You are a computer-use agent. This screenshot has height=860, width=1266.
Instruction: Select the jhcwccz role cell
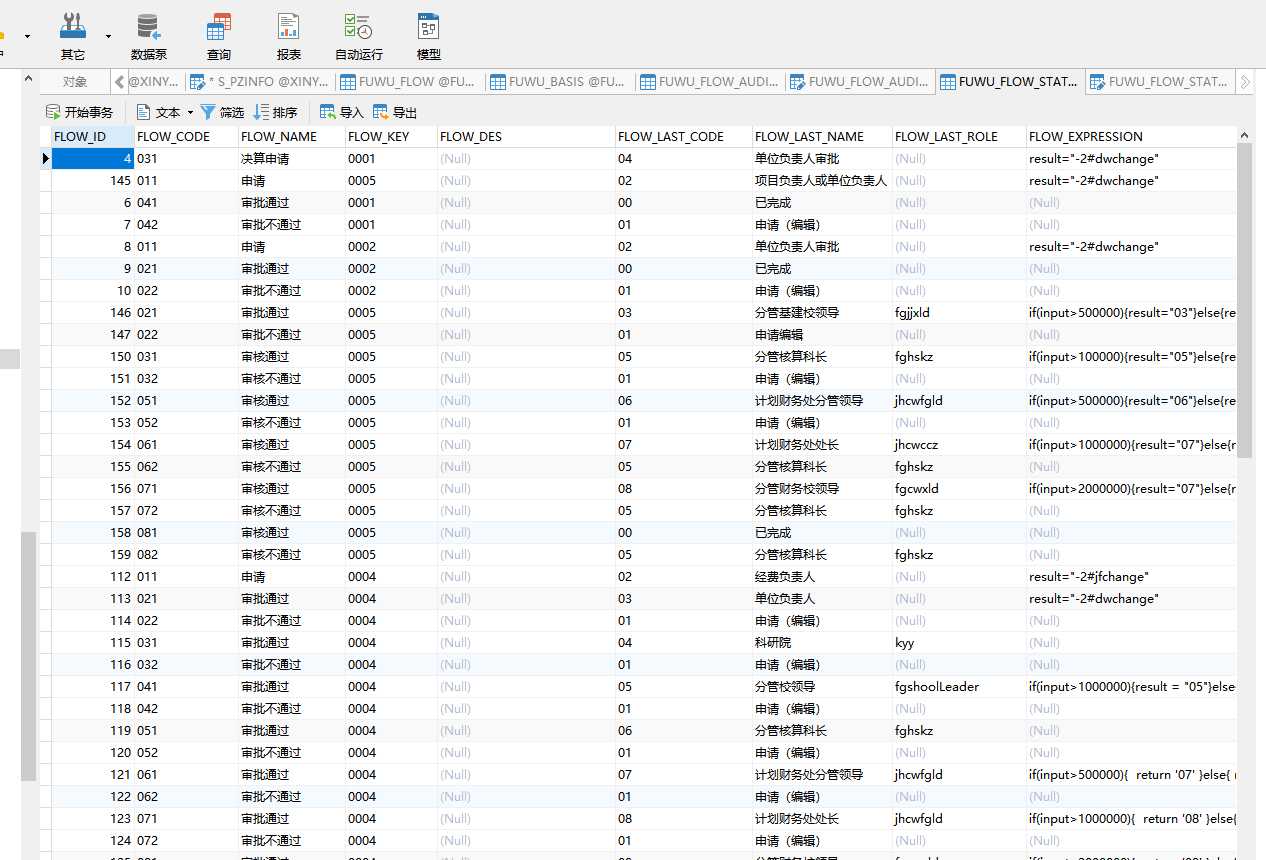pos(959,444)
